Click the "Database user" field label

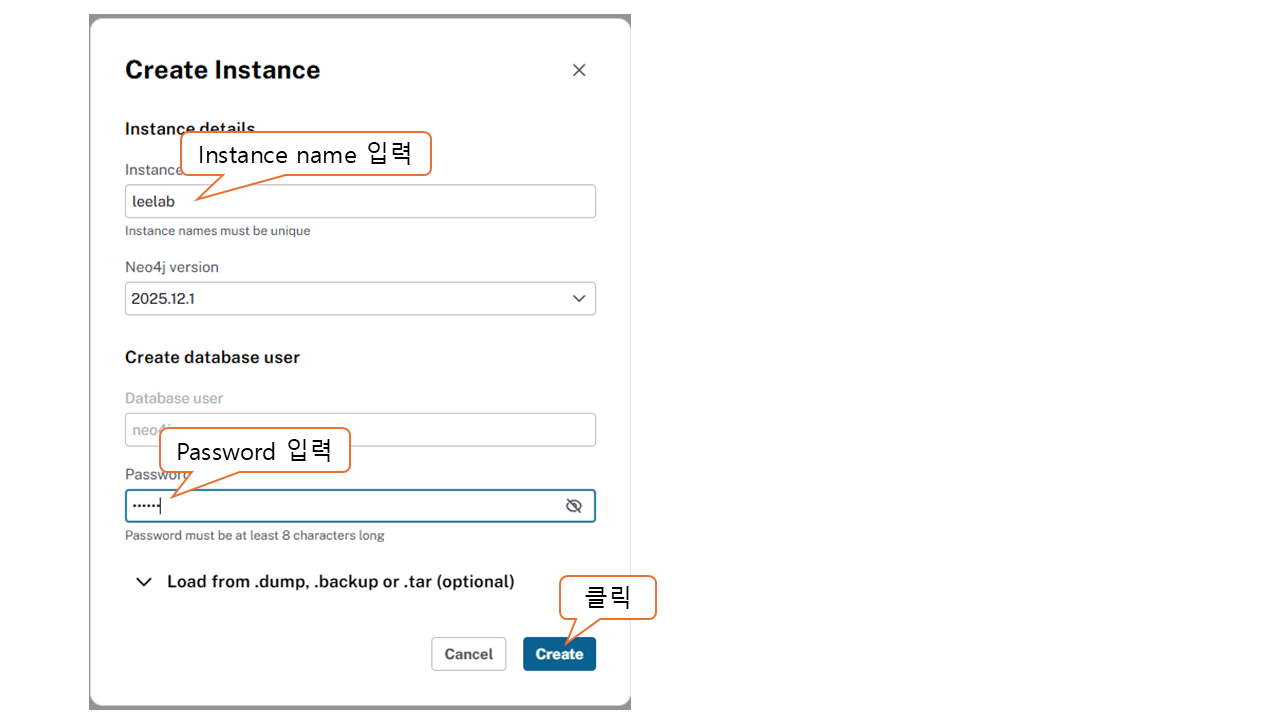click(x=174, y=398)
